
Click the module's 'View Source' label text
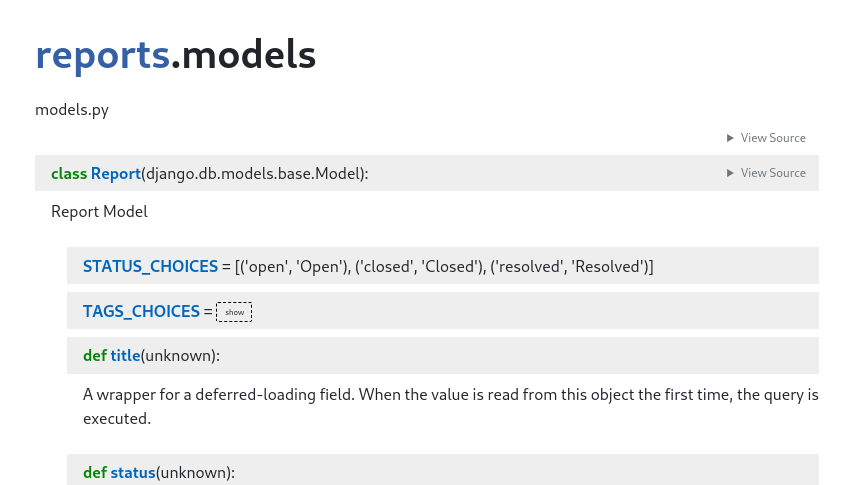pyautogui.click(x=773, y=138)
